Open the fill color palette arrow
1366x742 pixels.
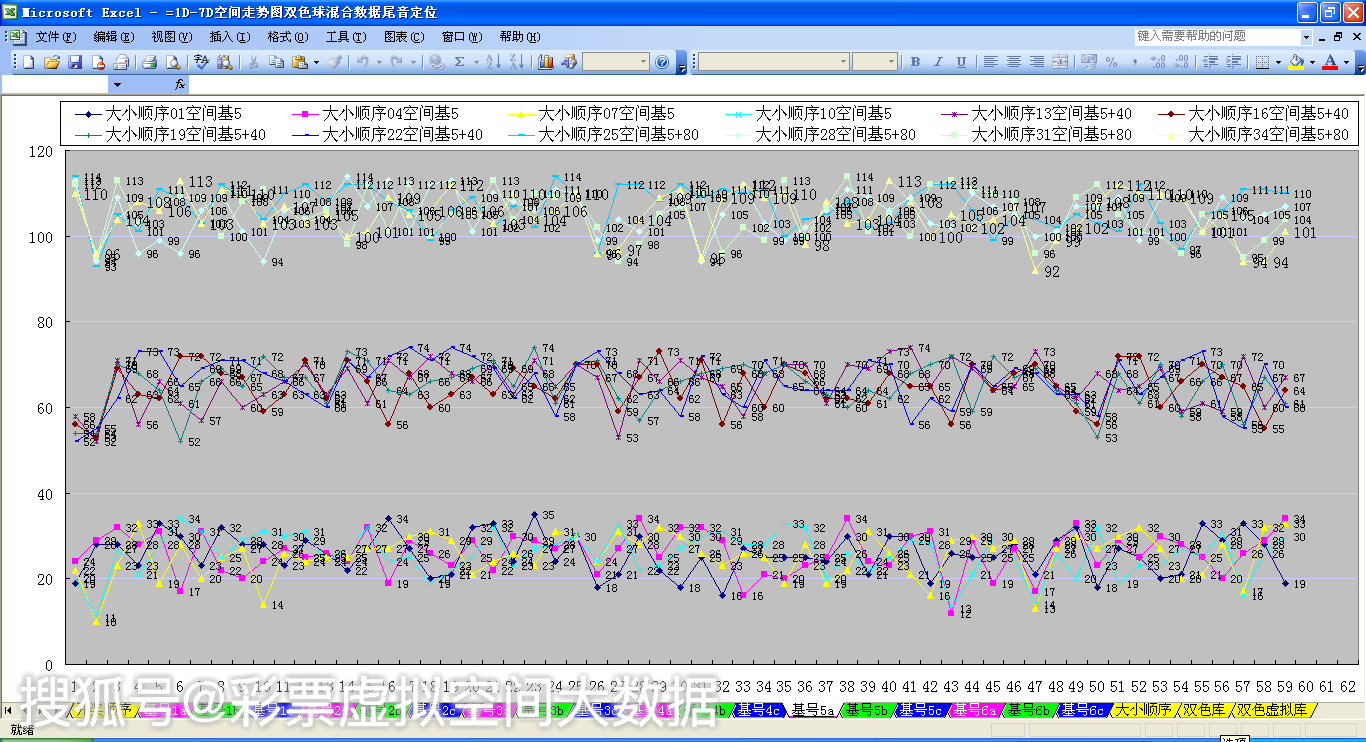click(1312, 61)
